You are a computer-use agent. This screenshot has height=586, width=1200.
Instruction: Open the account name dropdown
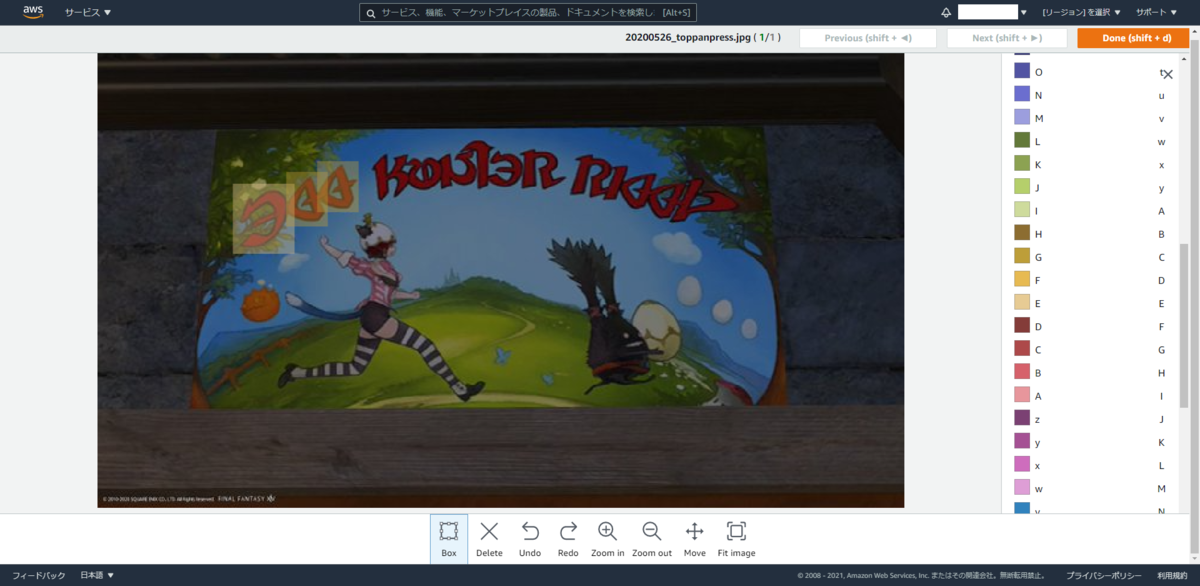pos(992,12)
